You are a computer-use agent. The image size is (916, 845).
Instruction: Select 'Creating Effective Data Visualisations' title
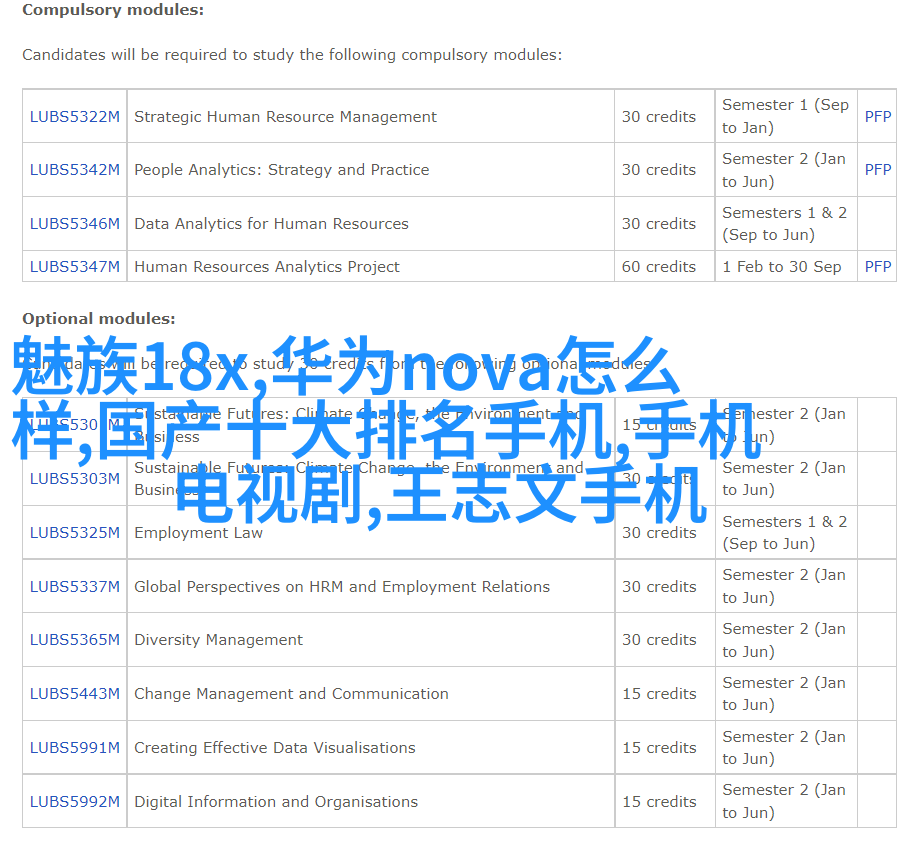tap(275, 748)
